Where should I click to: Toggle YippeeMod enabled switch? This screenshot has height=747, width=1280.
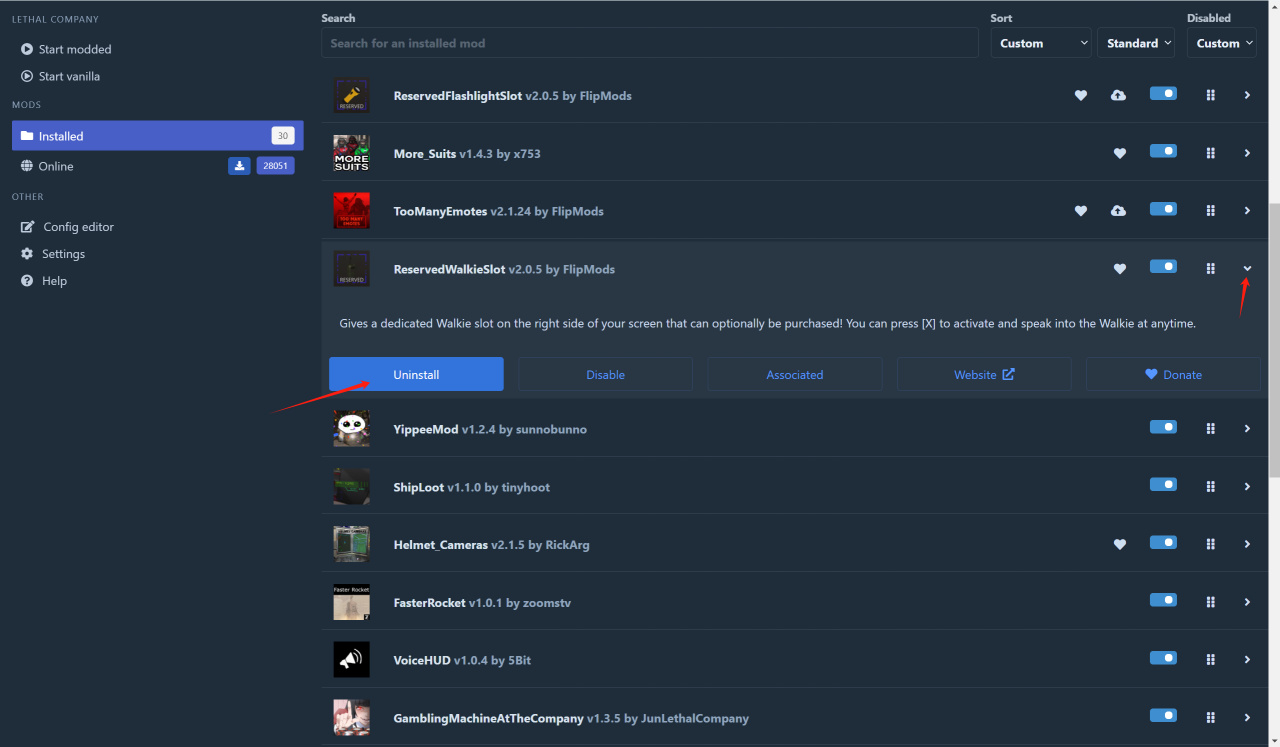1163,426
